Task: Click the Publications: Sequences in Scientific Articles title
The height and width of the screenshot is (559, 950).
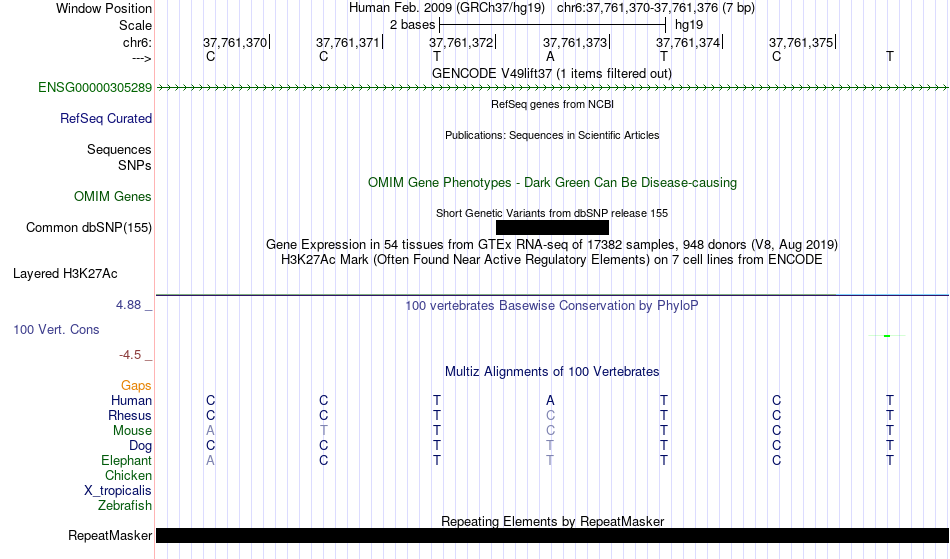Action: click(552, 135)
